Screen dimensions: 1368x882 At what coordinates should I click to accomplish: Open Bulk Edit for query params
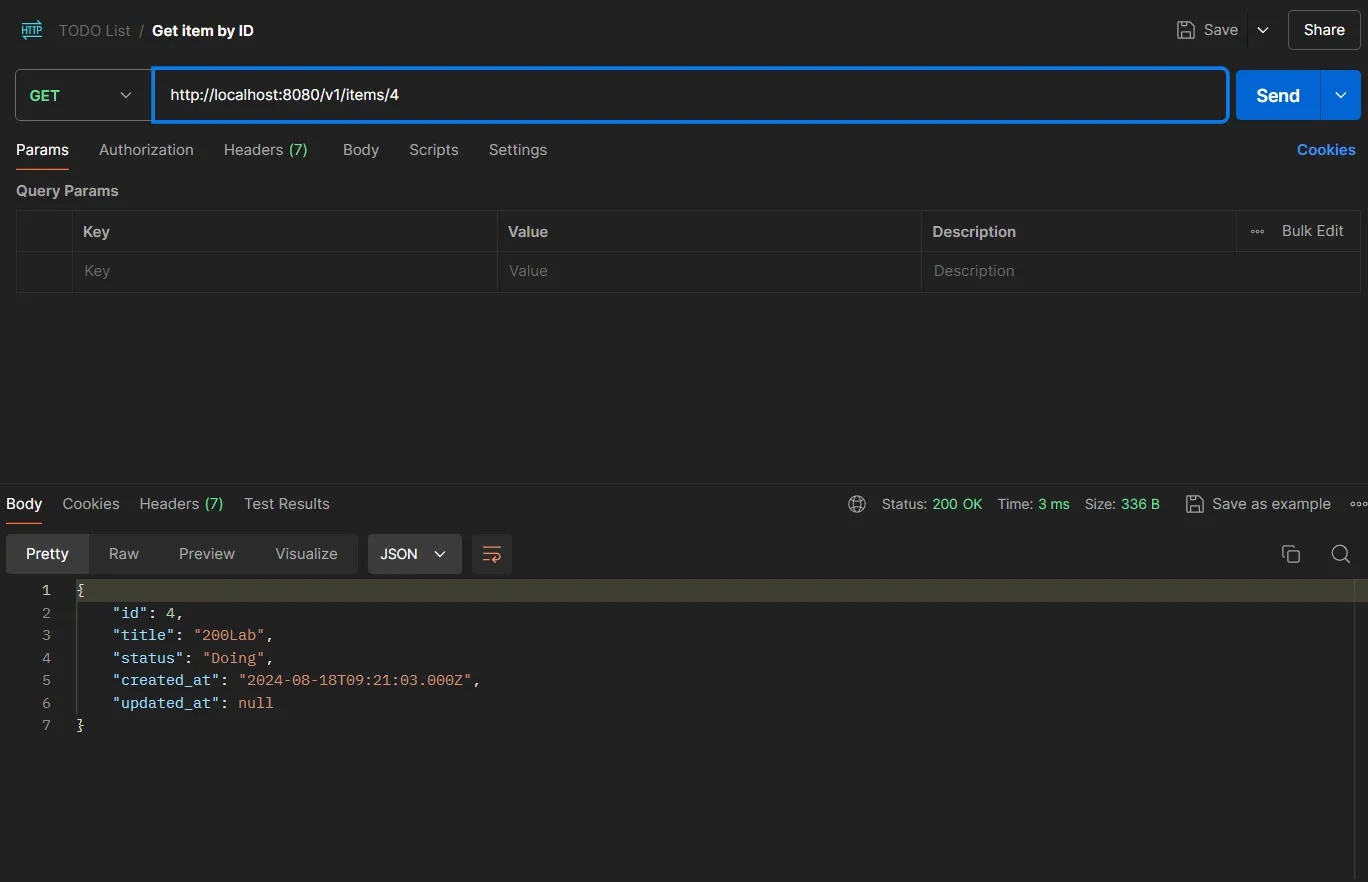click(x=1312, y=231)
